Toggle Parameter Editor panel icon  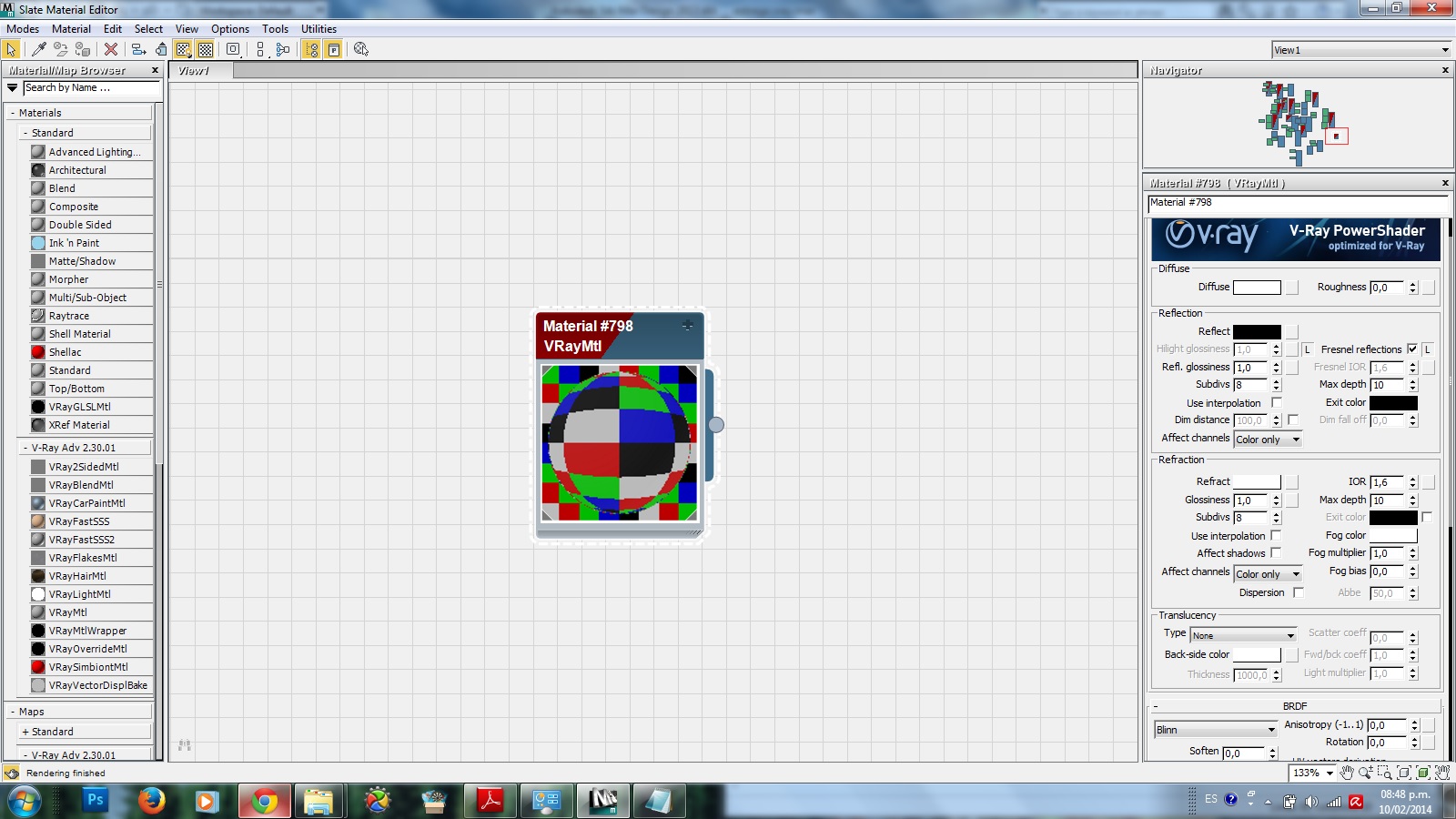(334, 49)
